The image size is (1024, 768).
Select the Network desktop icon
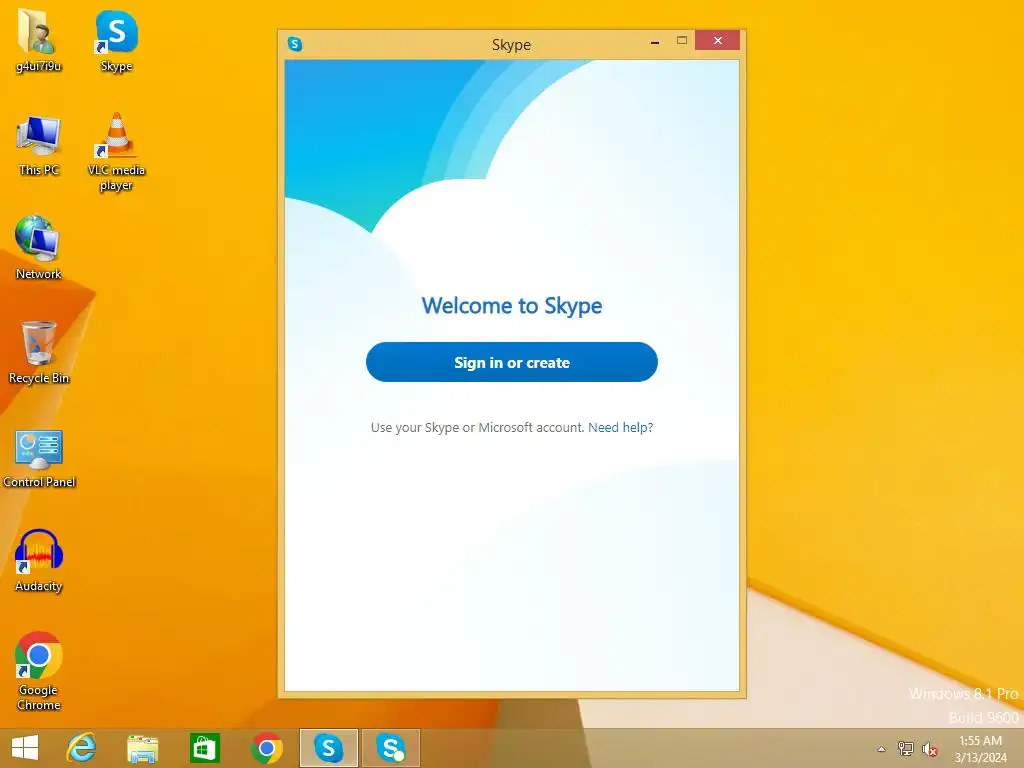pyautogui.click(x=39, y=248)
